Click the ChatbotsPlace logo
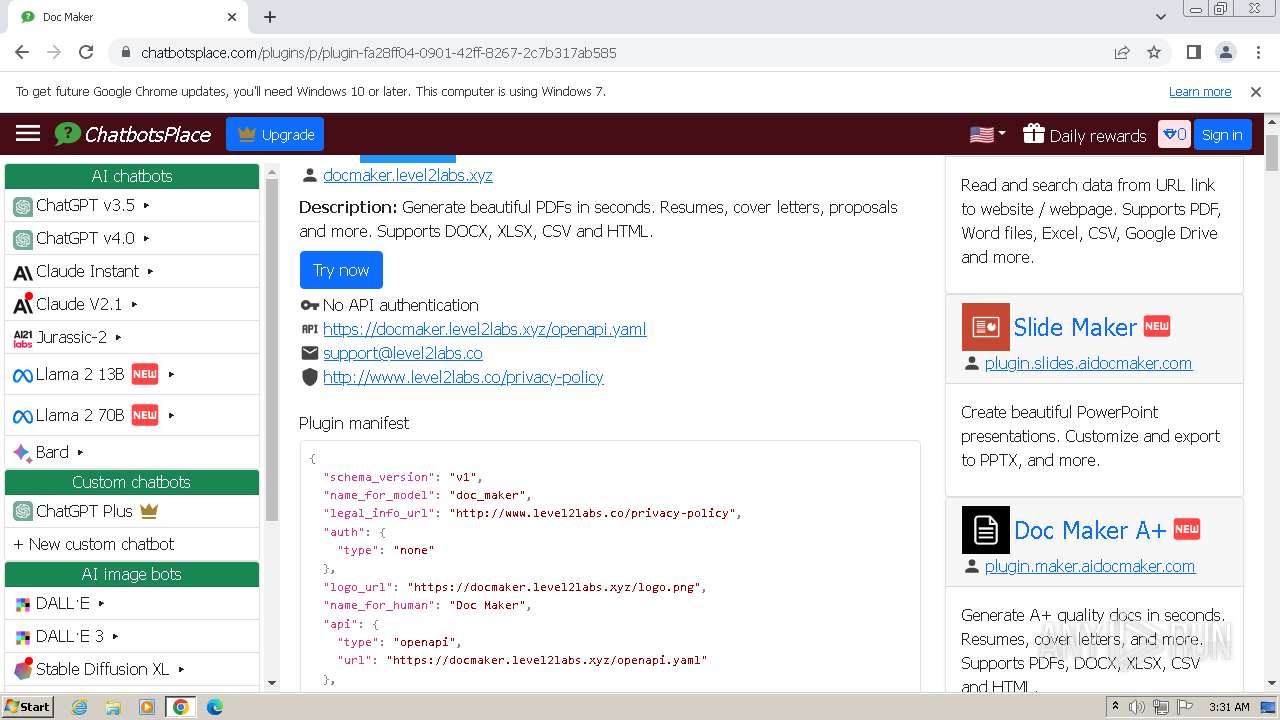Screen dimensions: 1280x720 pyautogui.click(x=133, y=134)
